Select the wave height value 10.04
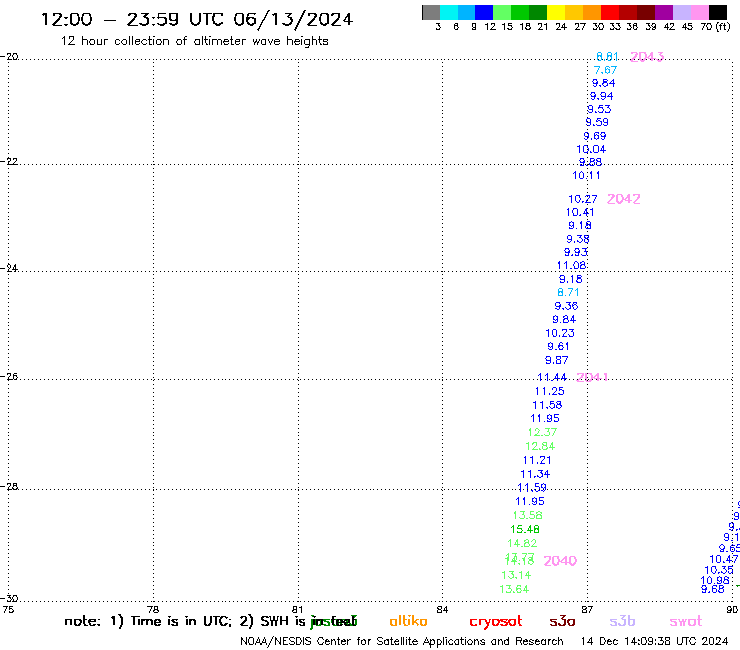 (591, 149)
